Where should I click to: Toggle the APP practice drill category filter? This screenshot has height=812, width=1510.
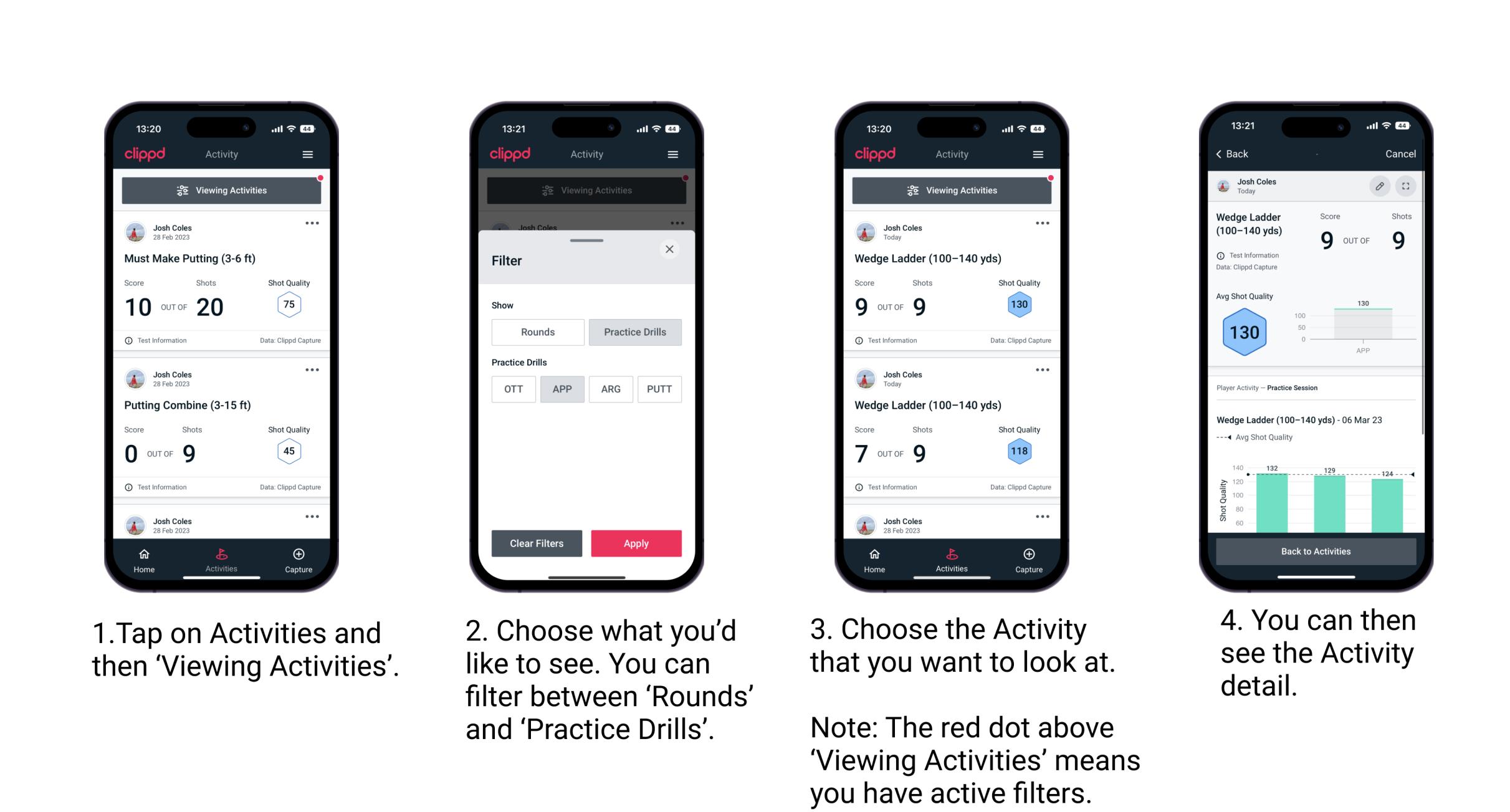pos(561,388)
